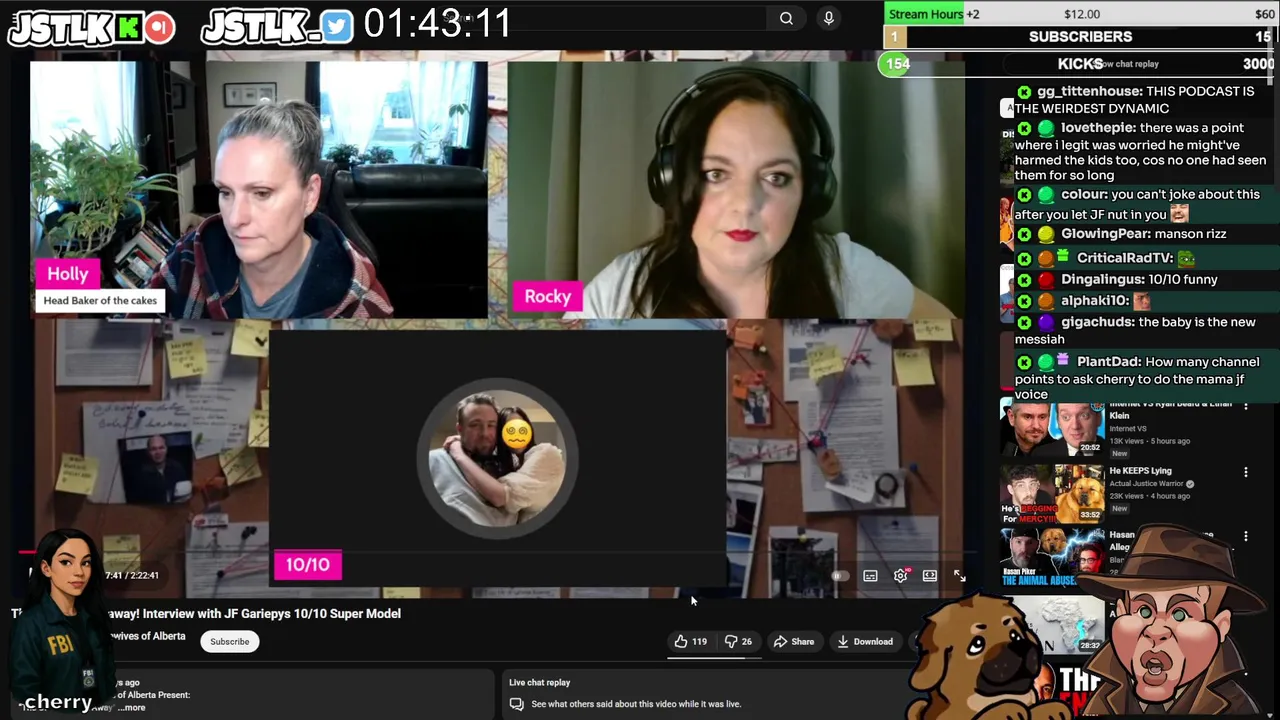This screenshot has width=1280, height=720.
Task: Click the X icon beside gg_tittenhouse
Action: coord(1024,92)
